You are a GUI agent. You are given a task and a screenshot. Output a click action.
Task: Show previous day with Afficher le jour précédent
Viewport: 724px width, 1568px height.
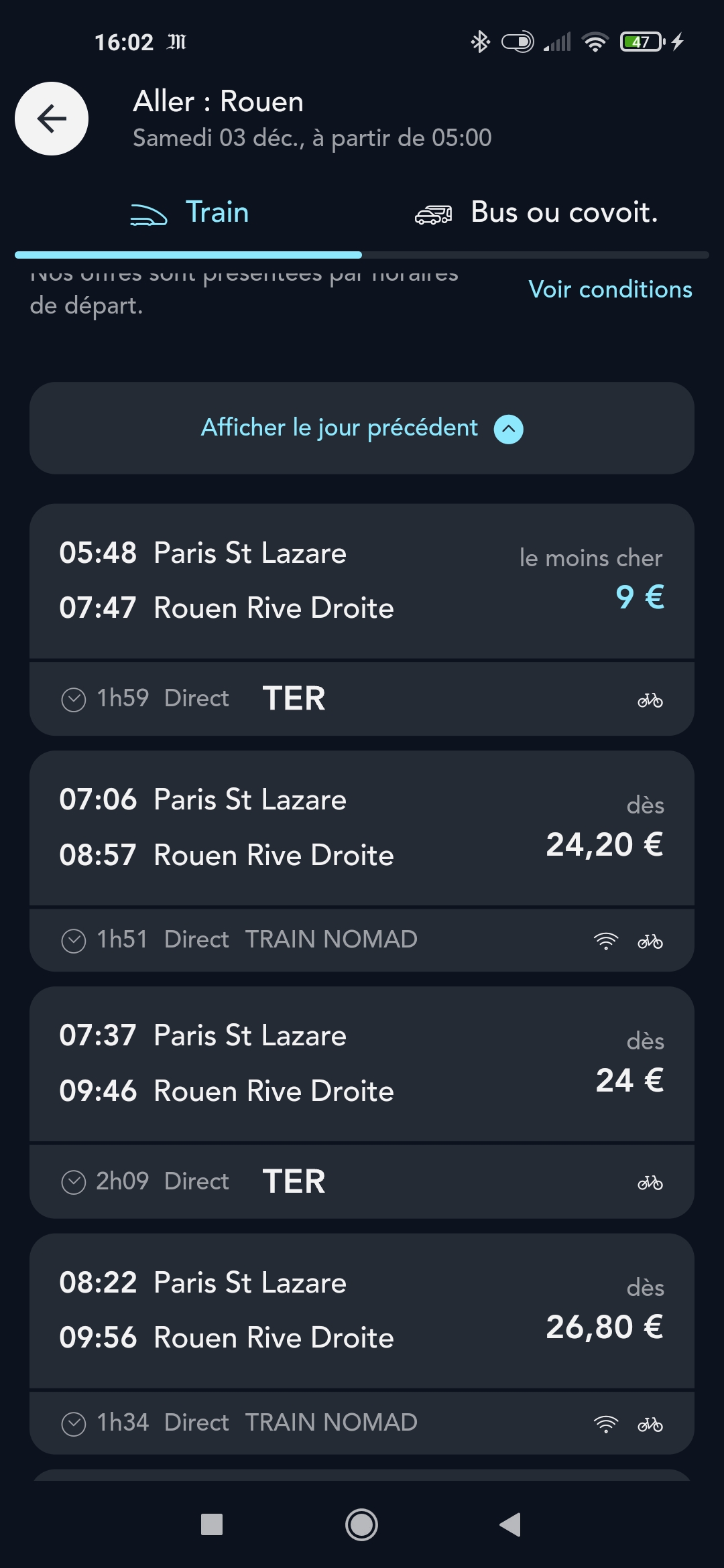click(x=362, y=428)
